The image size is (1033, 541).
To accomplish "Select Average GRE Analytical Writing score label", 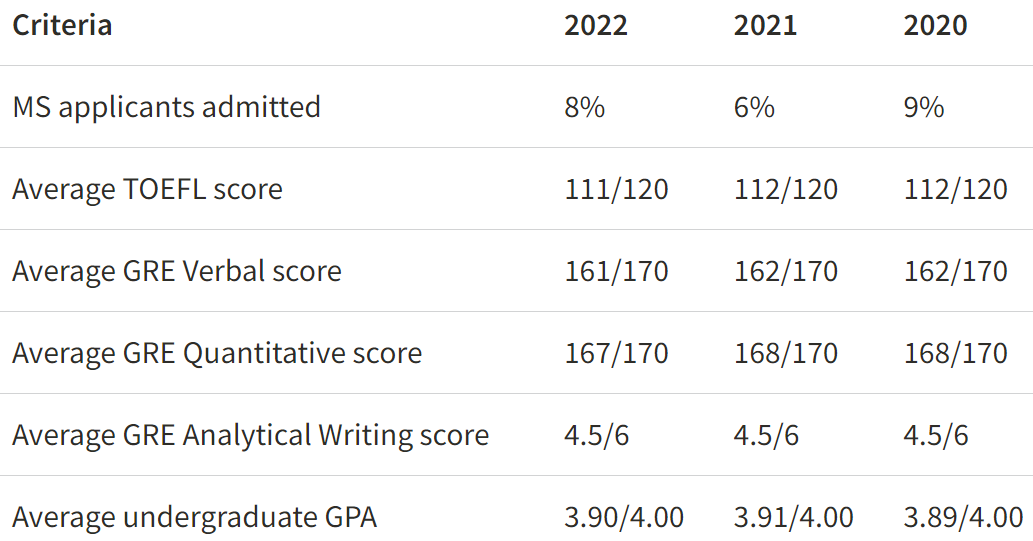I will pos(250,436).
